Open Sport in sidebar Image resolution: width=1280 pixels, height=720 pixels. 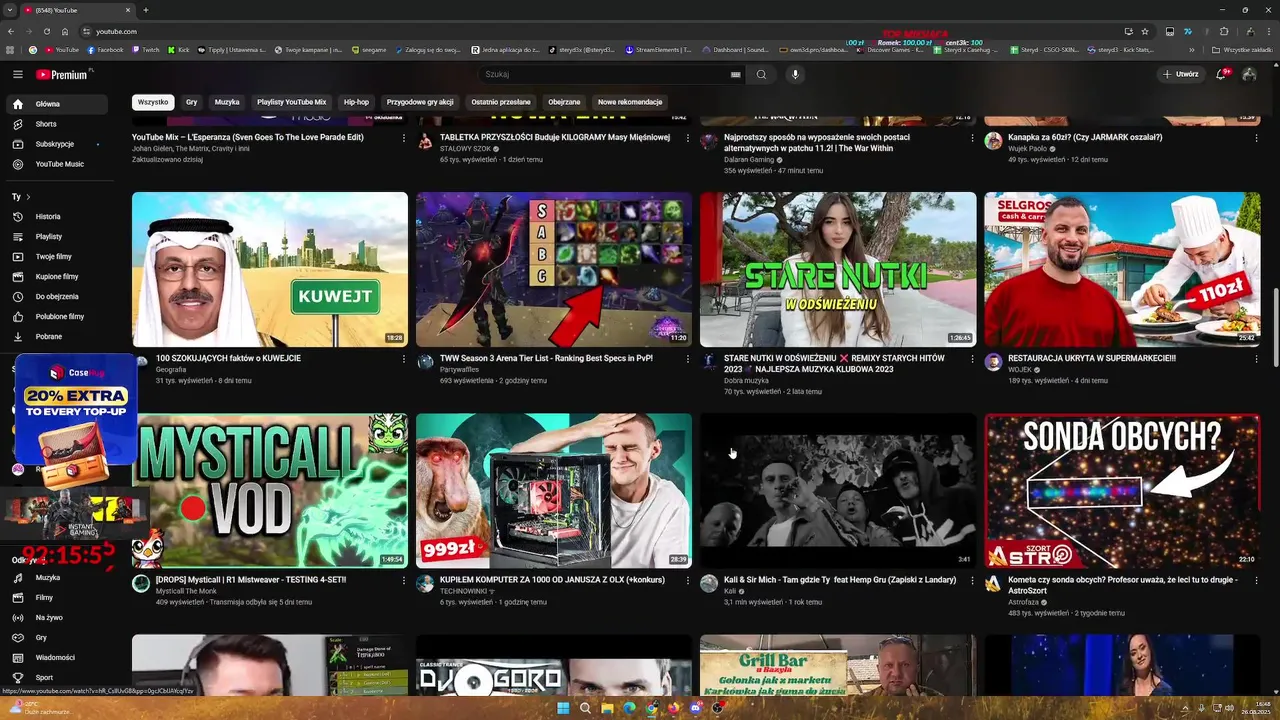click(x=56, y=677)
